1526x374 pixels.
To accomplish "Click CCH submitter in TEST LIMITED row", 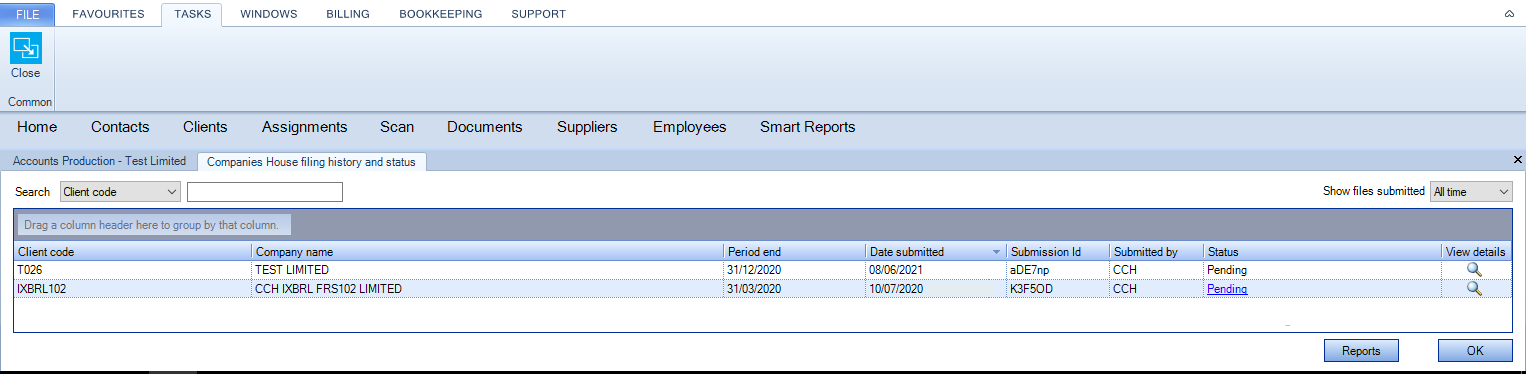I will pyautogui.click(x=1156, y=270).
